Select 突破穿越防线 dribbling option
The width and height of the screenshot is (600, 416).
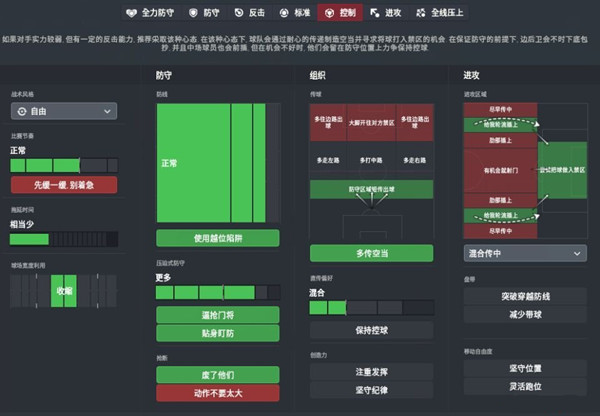click(525, 296)
